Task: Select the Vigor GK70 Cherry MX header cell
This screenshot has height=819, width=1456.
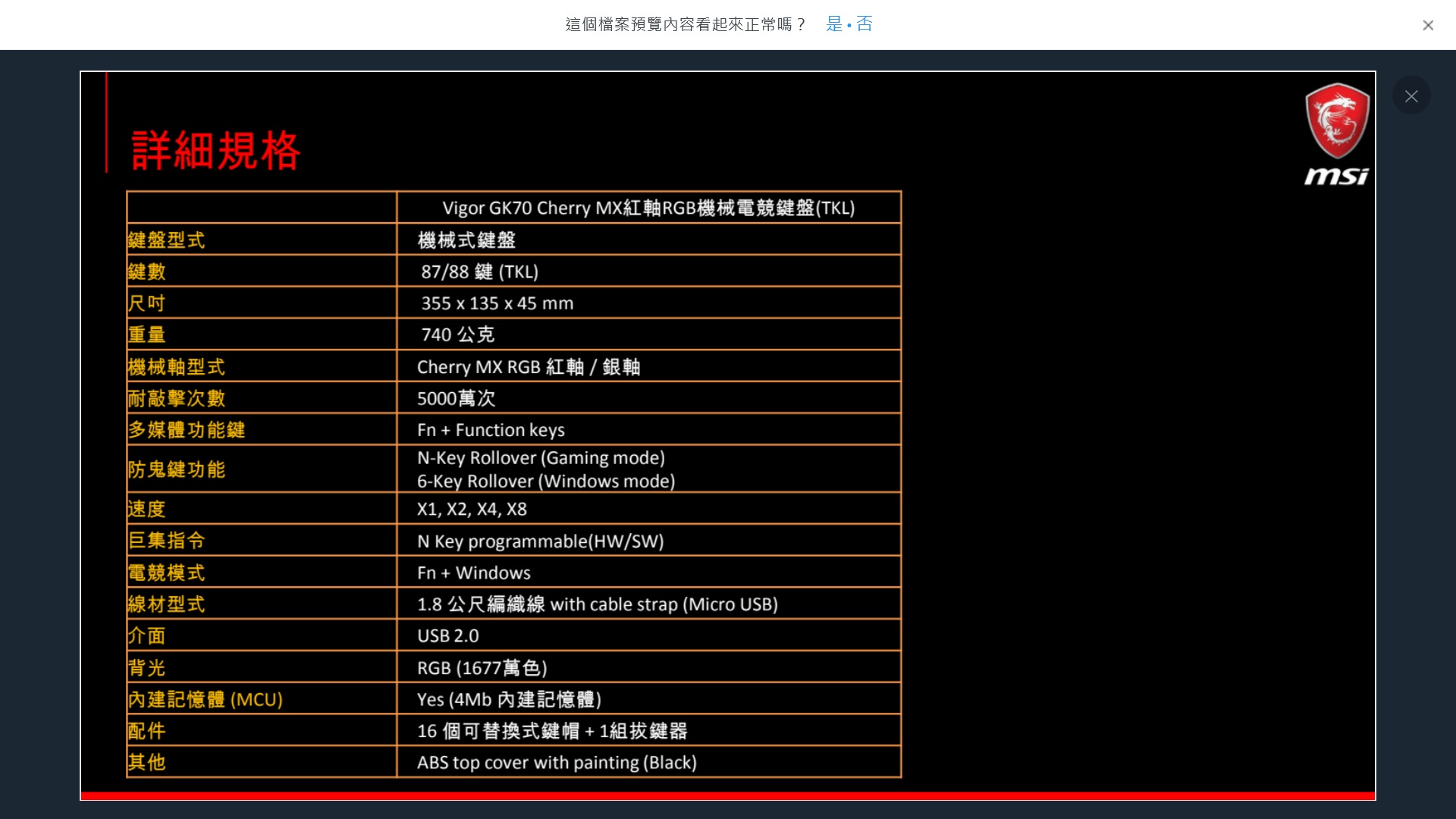Action: tap(649, 208)
